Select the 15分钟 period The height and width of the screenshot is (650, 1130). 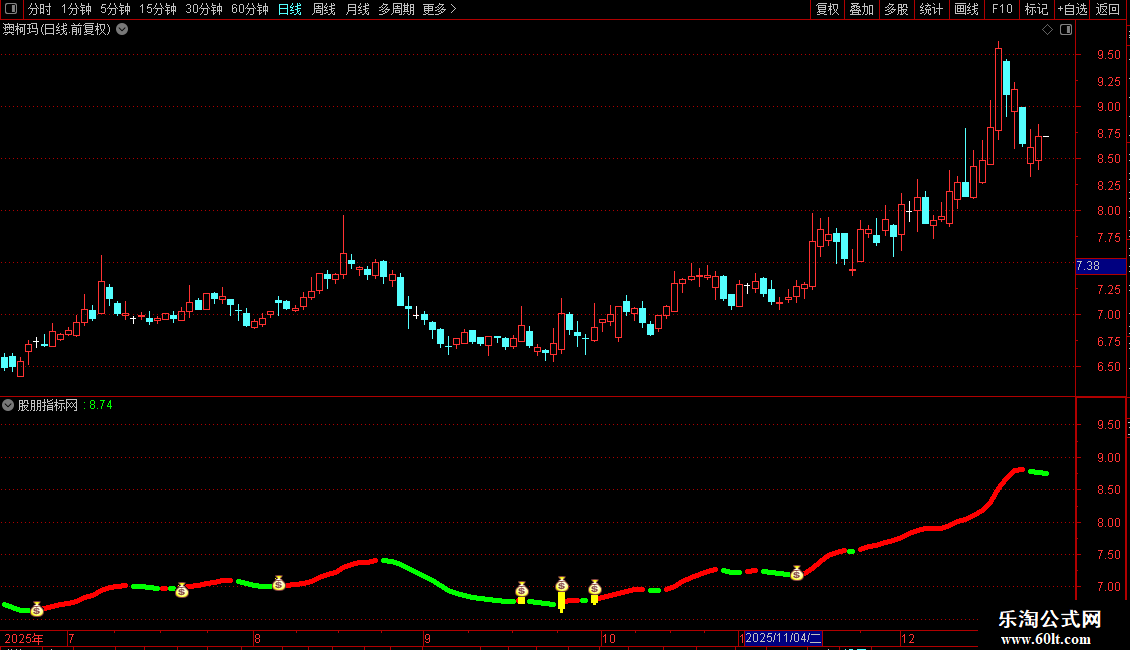click(158, 9)
